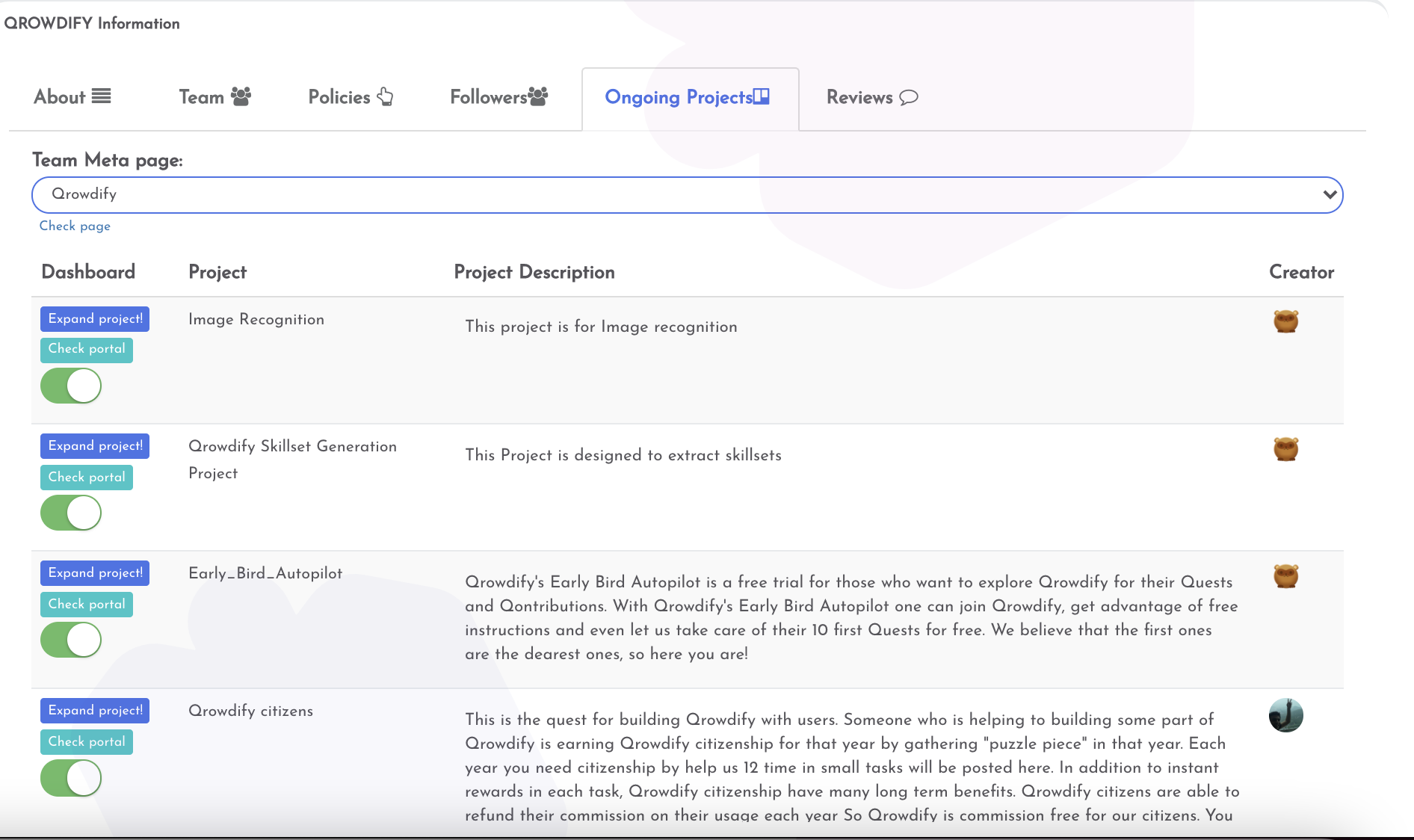View the Followers tab
The height and width of the screenshot is (840, 1414).
pos(498,97)
